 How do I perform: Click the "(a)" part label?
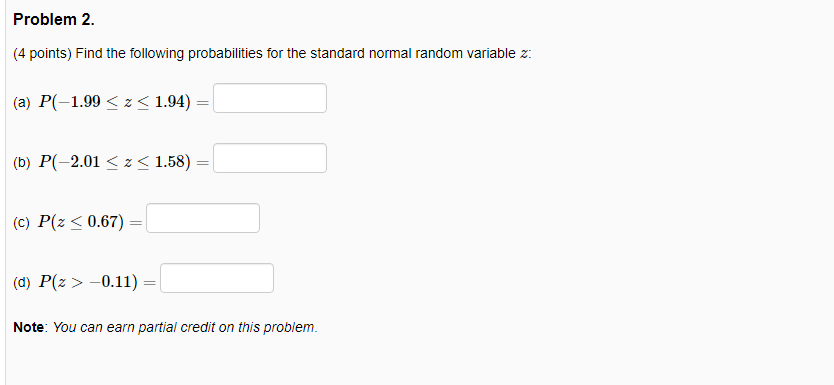[22, 103]
